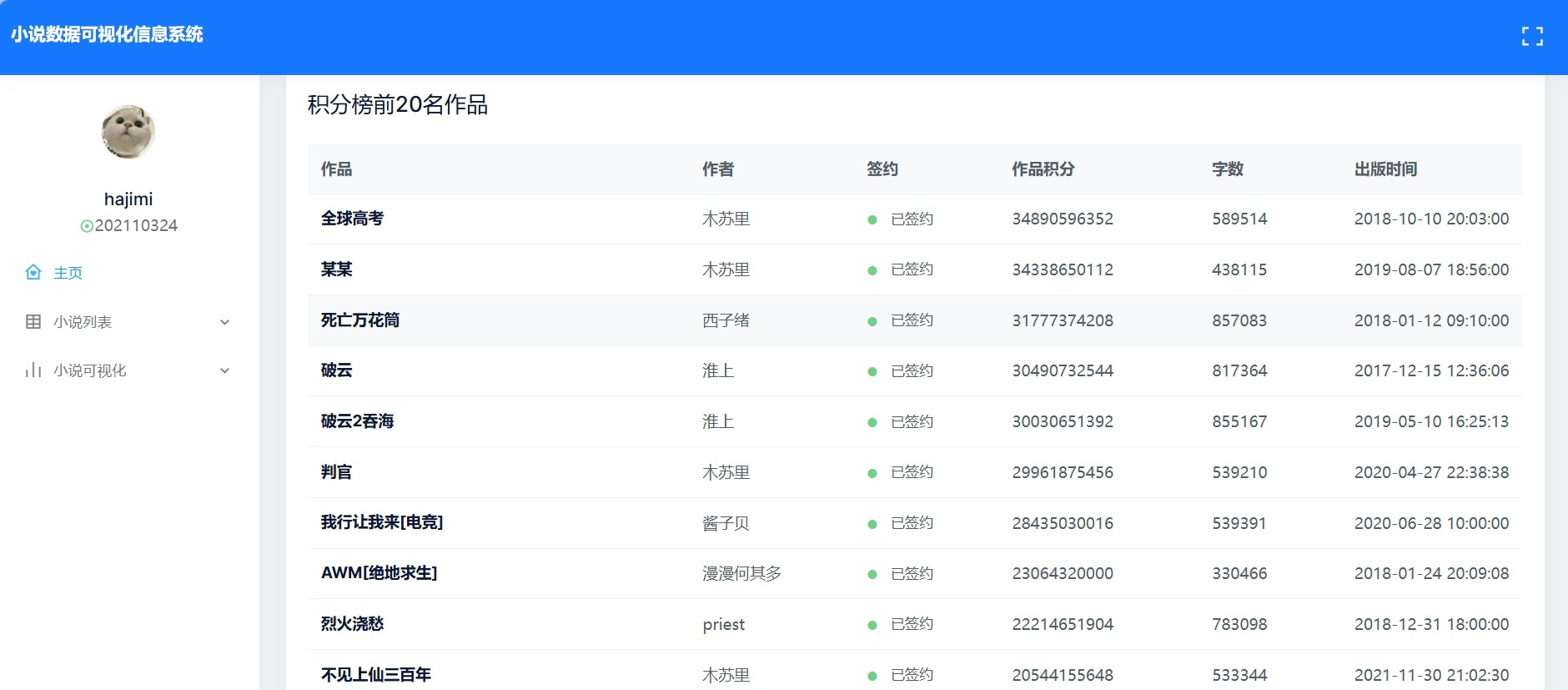
Task: Select the novel title 破云2吞海
Action: (x=357, y=421)
